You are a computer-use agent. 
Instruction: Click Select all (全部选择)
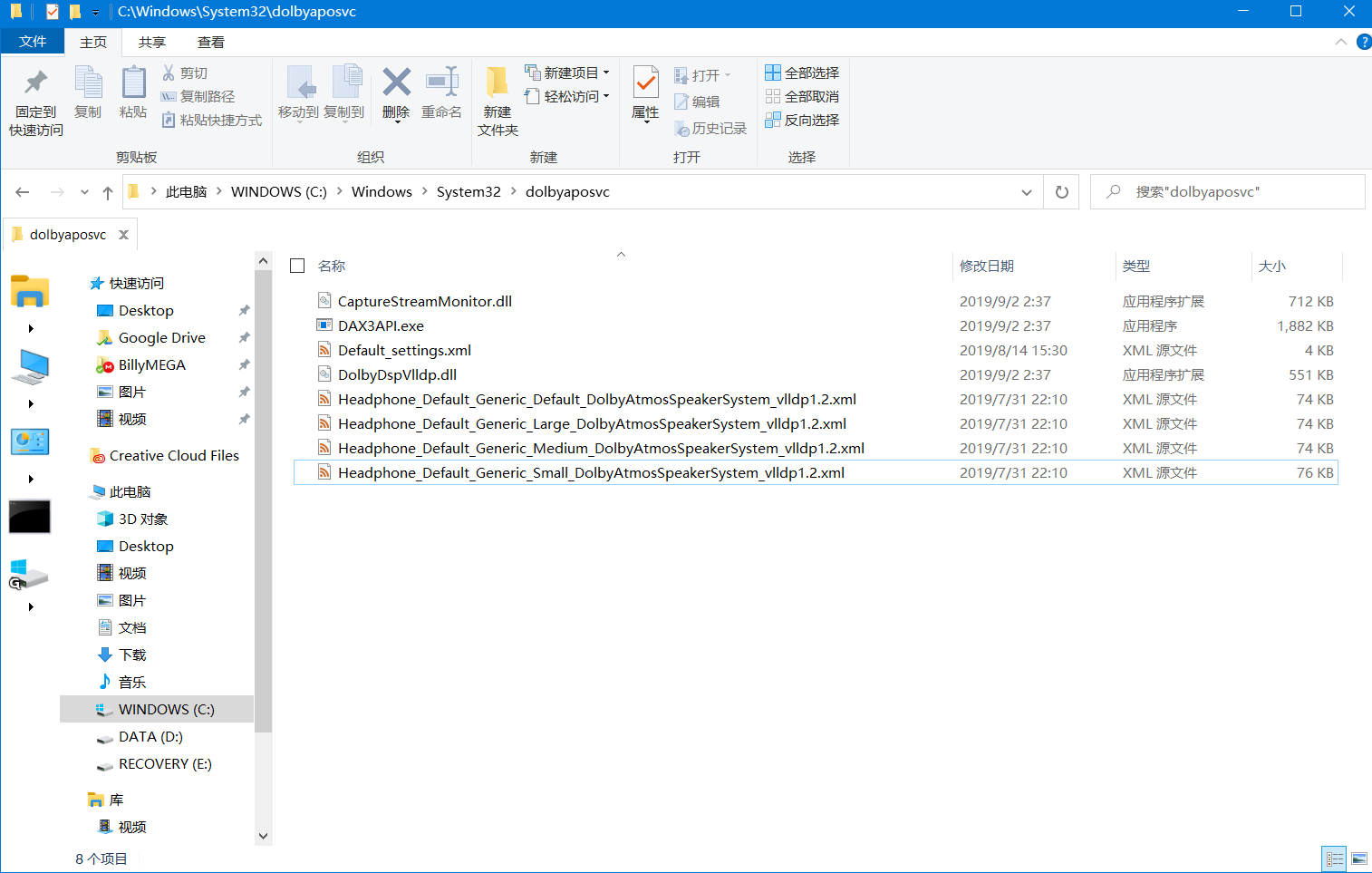[x=802, y=73]
